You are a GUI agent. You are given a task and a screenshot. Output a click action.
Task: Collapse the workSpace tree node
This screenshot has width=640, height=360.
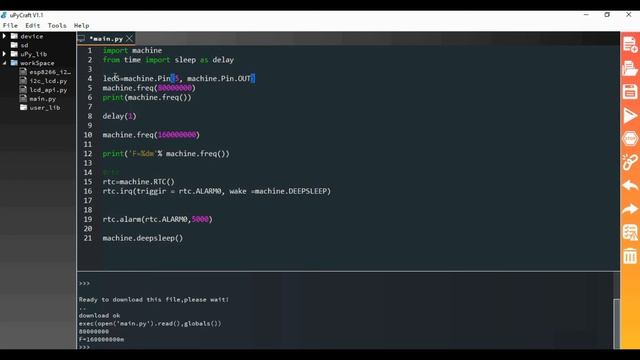(4, 63)
